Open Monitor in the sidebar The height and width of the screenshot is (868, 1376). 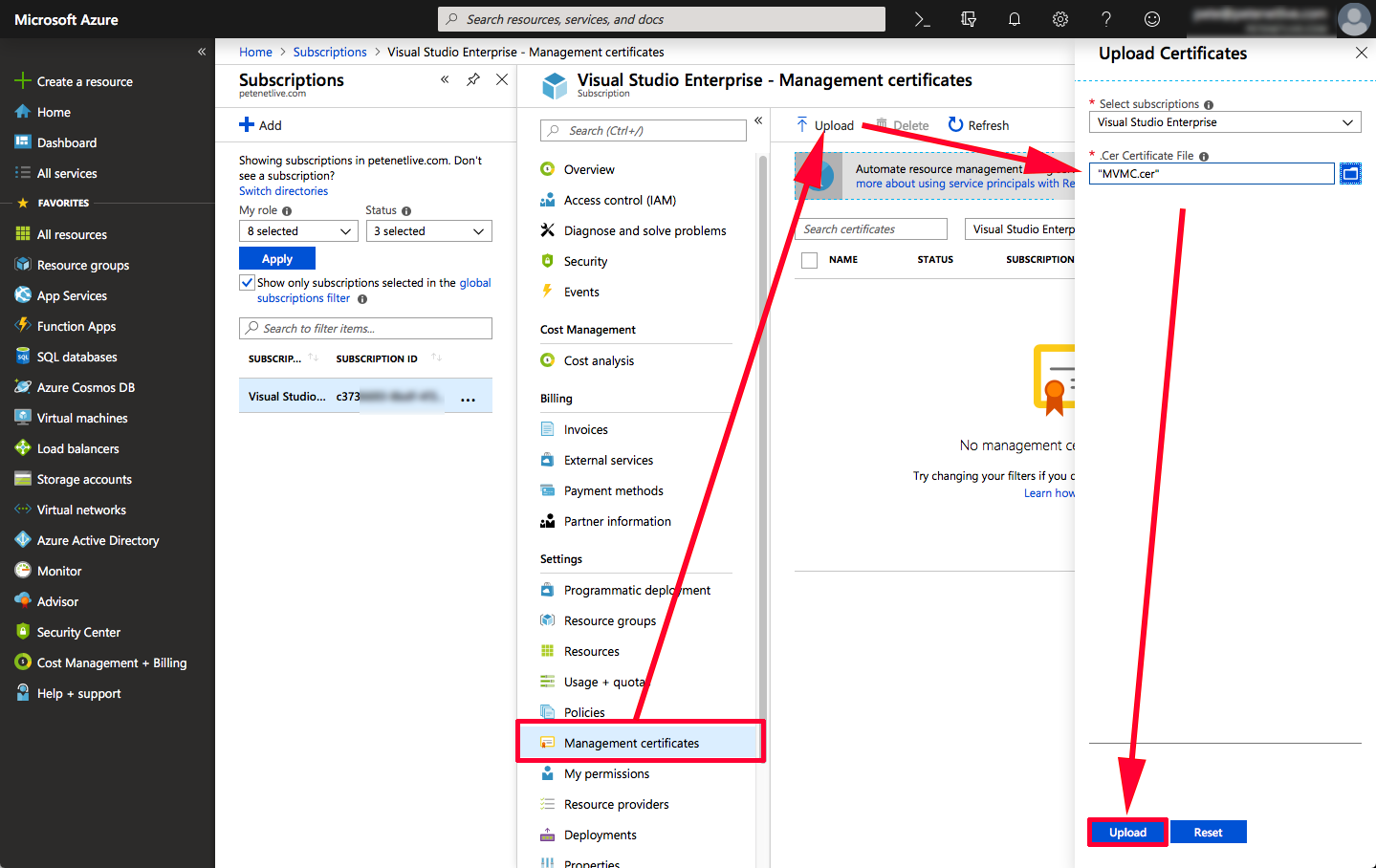pos(48,571)
